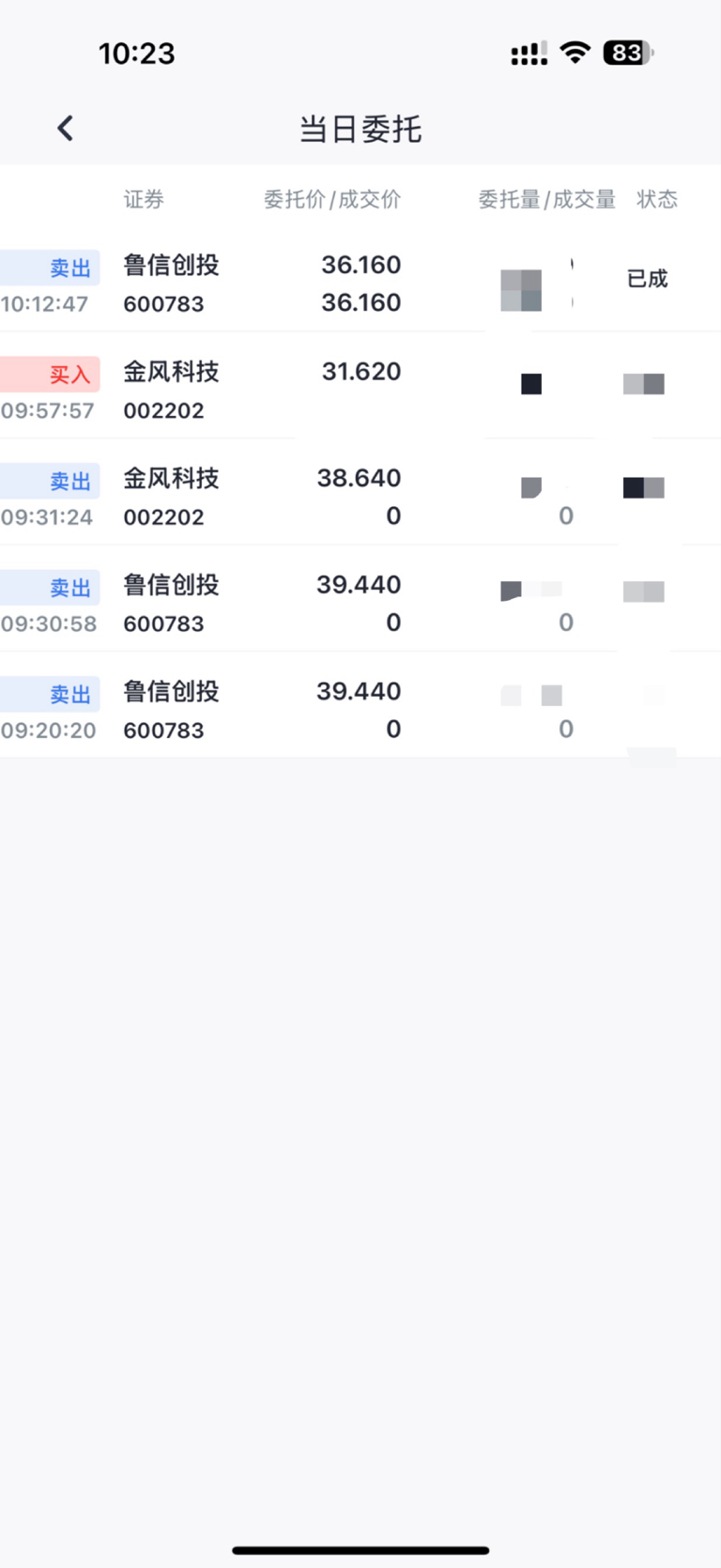Tap the back arrow icon
The width and height of the screenshot is (721, 1568).
point(65,129)
